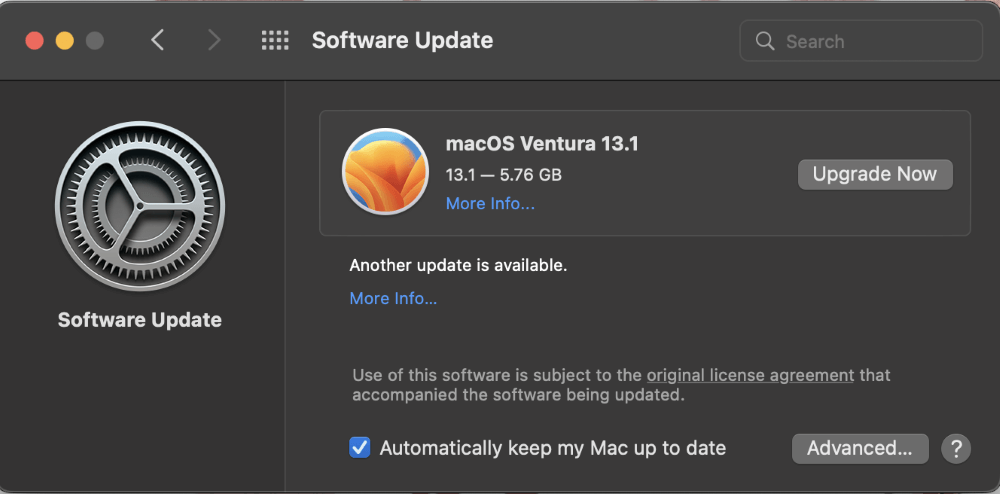Click Upgrade Now for macOS Ventura
Screen dimensions: 1000x494
pos(875,174)
